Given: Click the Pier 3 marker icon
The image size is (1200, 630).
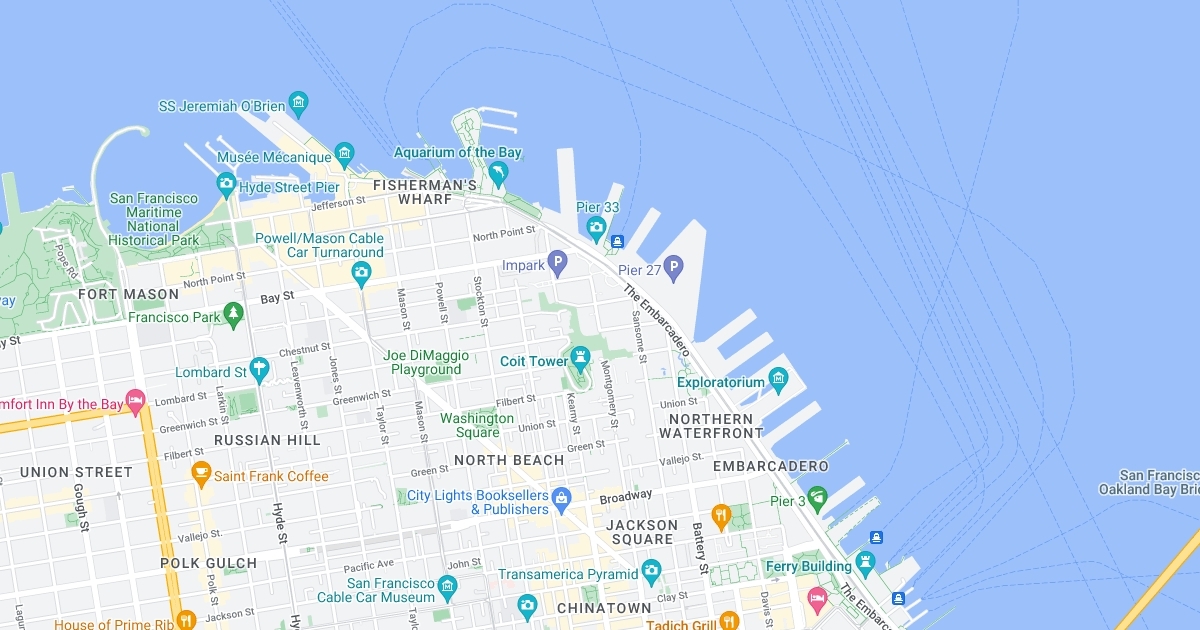Looking at the screenshot, I should (818, 497).
